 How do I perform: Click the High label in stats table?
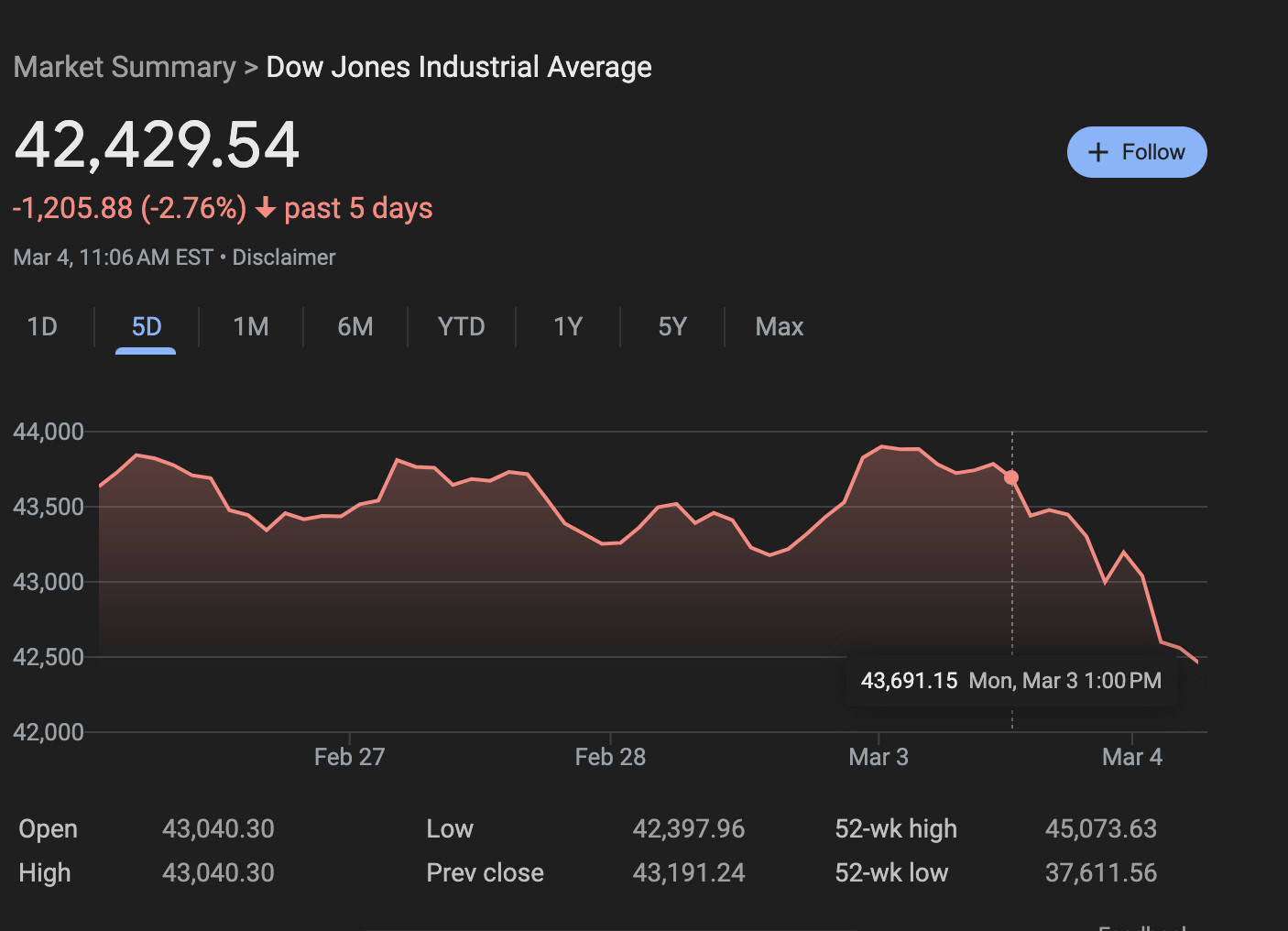(45, 873)
